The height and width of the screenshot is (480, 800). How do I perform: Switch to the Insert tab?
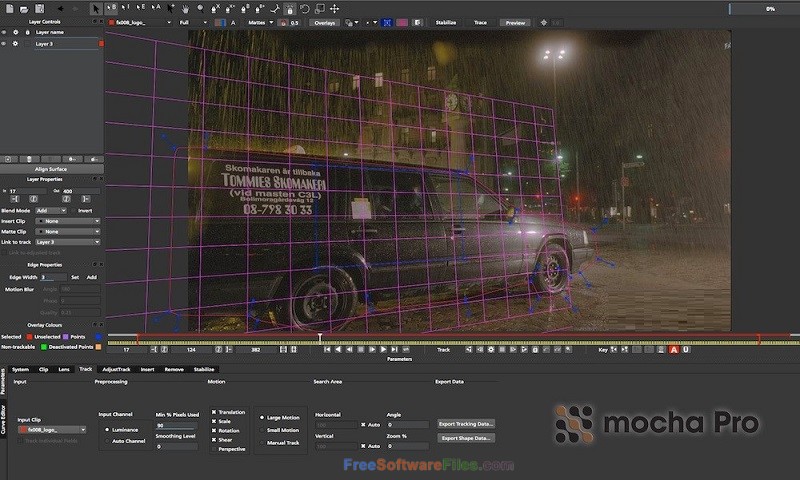[x=147, y=369]
